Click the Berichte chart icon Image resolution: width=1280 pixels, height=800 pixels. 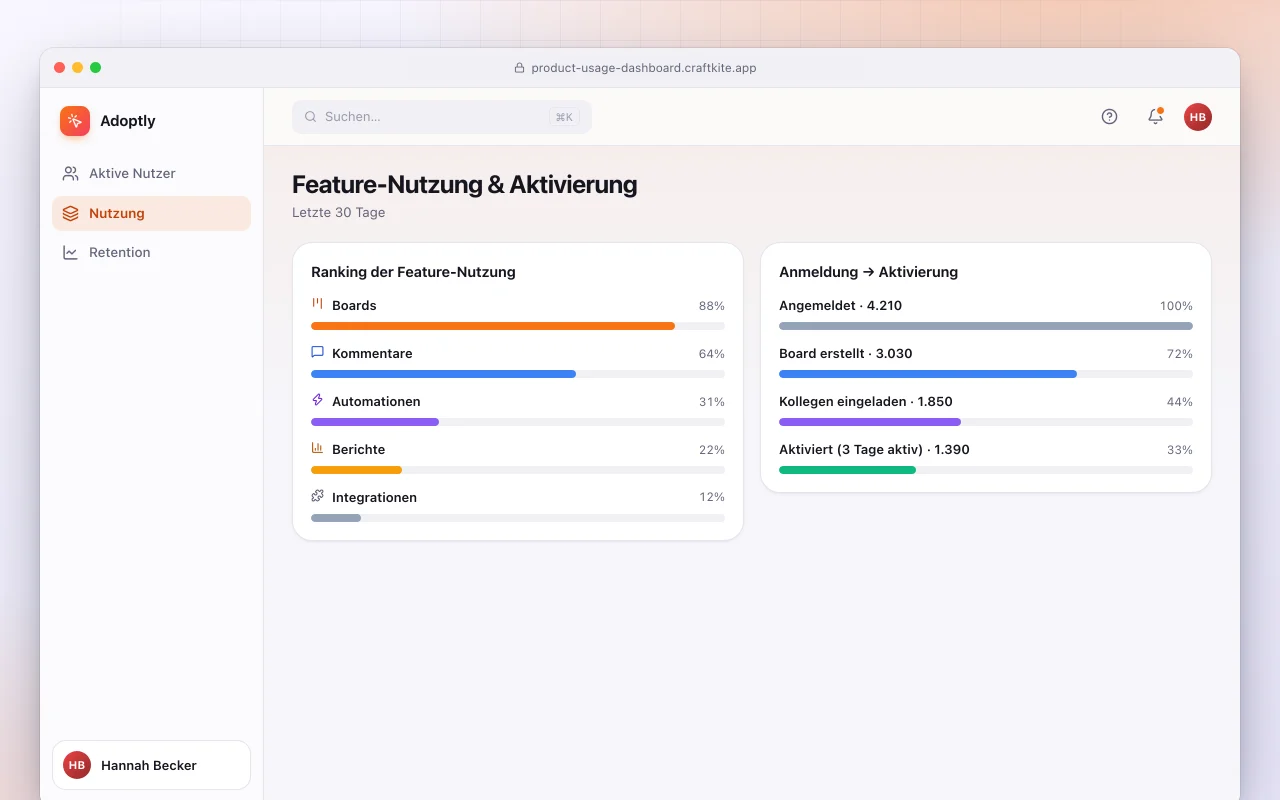coord(317,448)
